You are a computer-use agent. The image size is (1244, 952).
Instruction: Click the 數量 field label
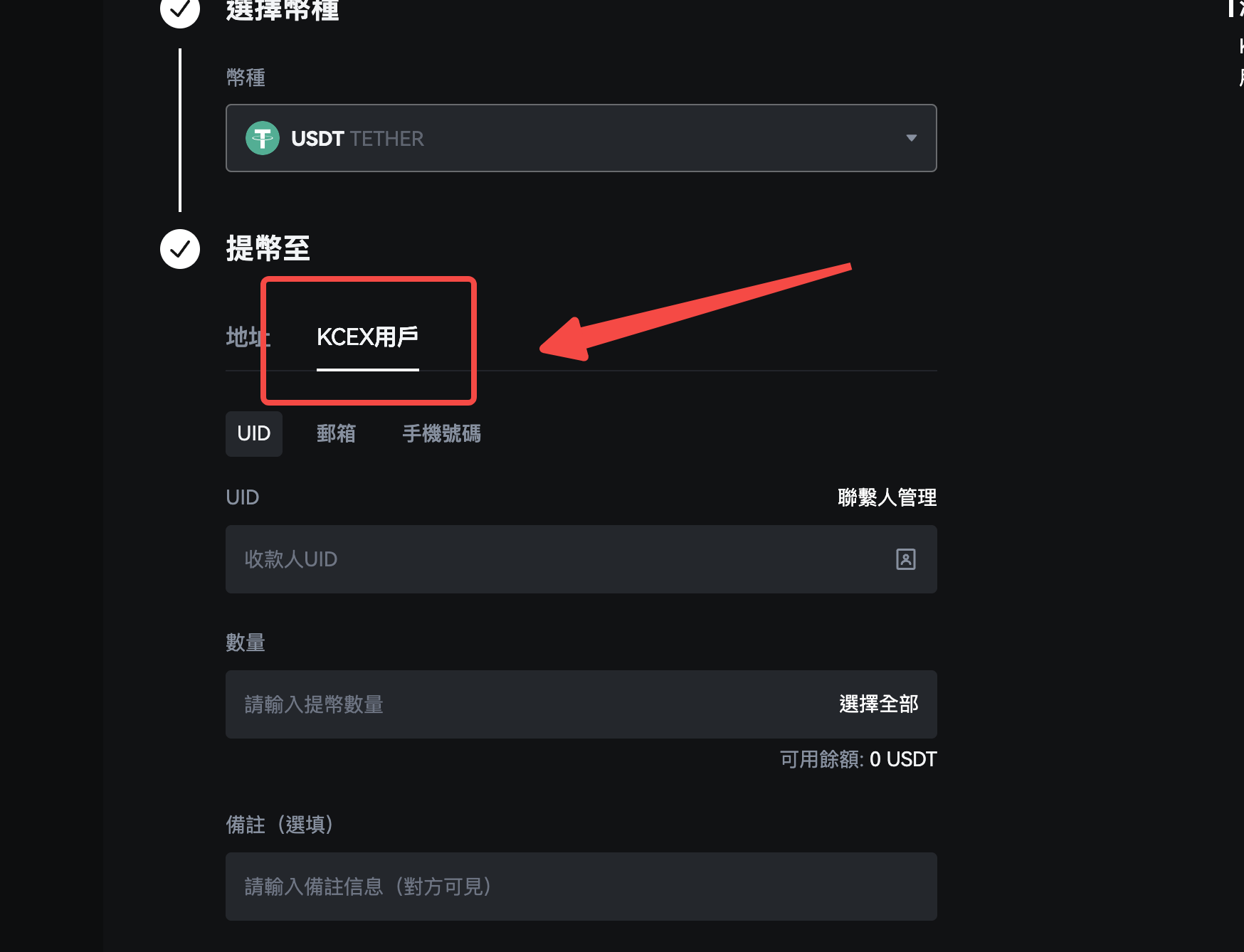point(246,642)
